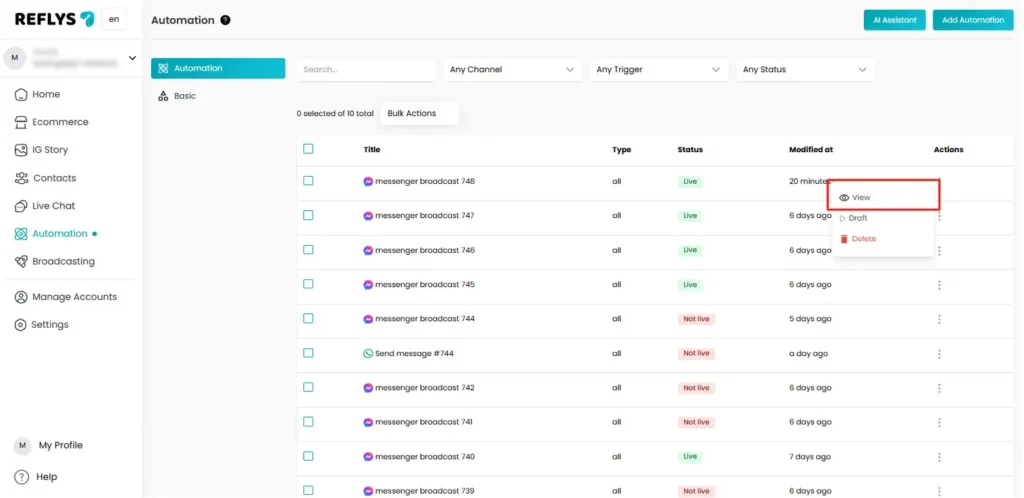
Task: Click Messenger icon of messenger broadcast 748
Action: (368, 181)
